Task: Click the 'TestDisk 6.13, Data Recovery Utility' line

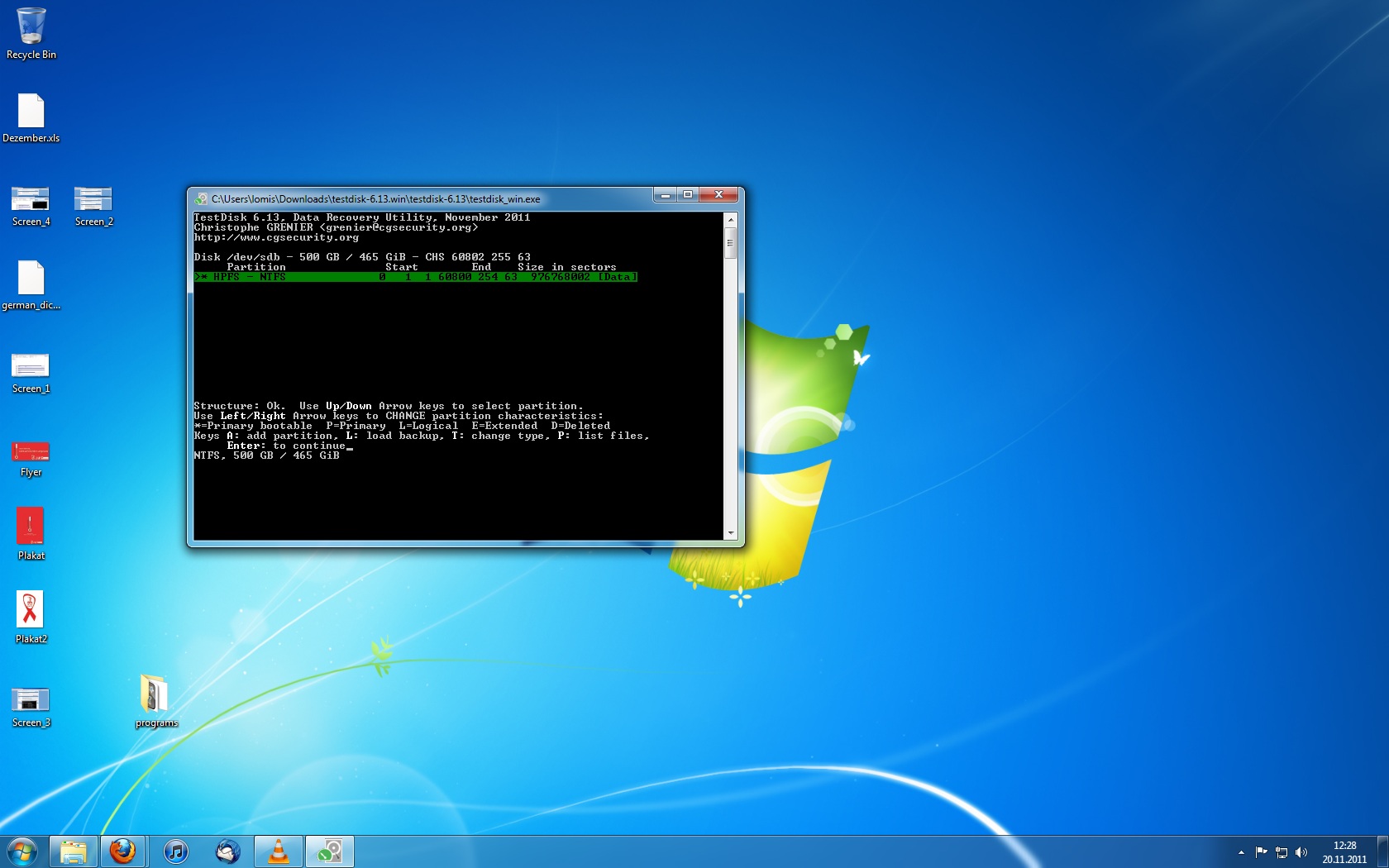Action: click(362, 217)
